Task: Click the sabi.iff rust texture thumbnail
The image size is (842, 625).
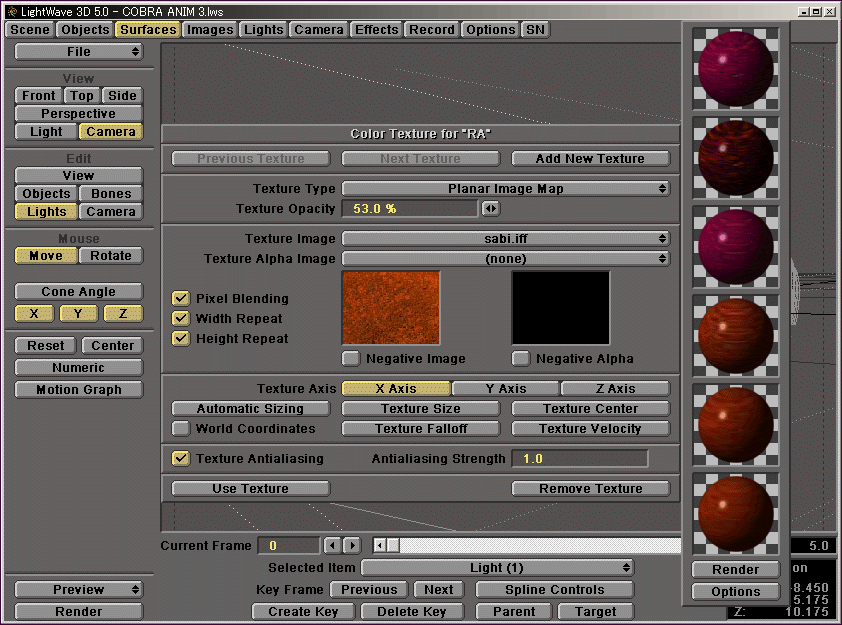Action: click(x=391, y=308)
